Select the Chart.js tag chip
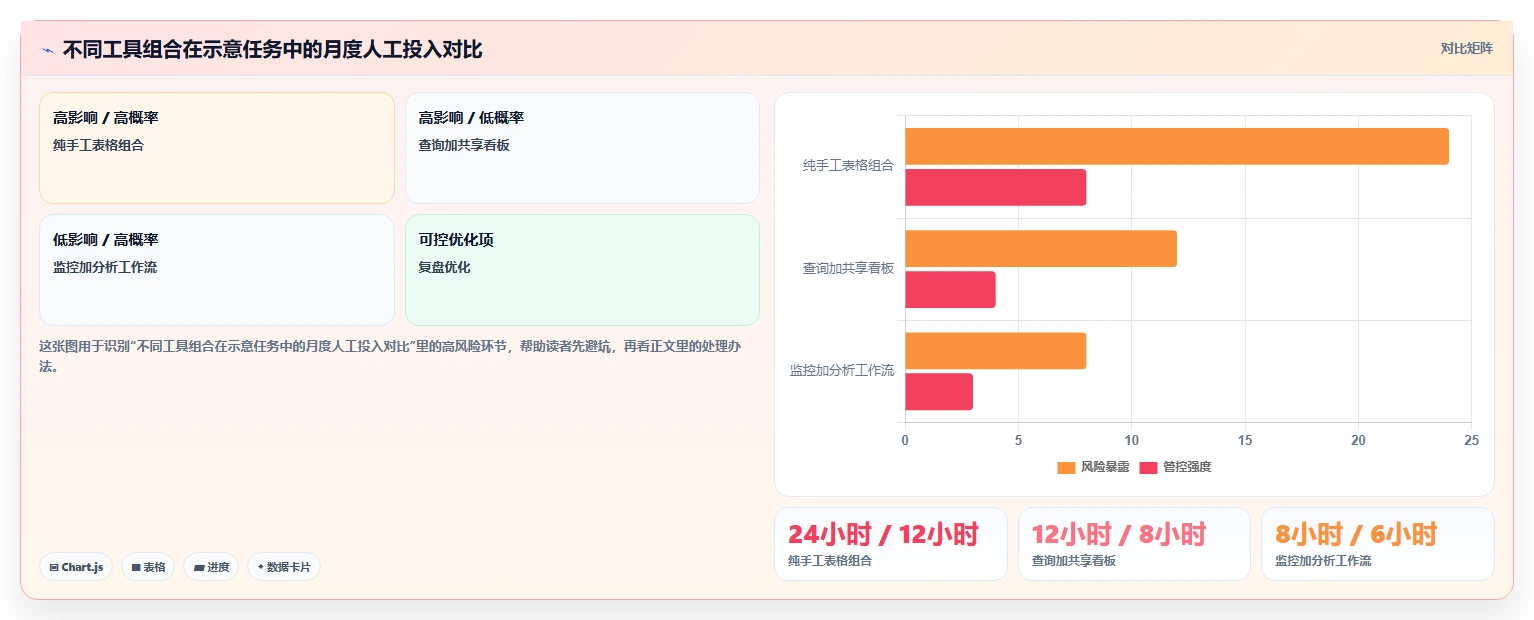This screenshot has height=620, width=1534. (76, 567)
